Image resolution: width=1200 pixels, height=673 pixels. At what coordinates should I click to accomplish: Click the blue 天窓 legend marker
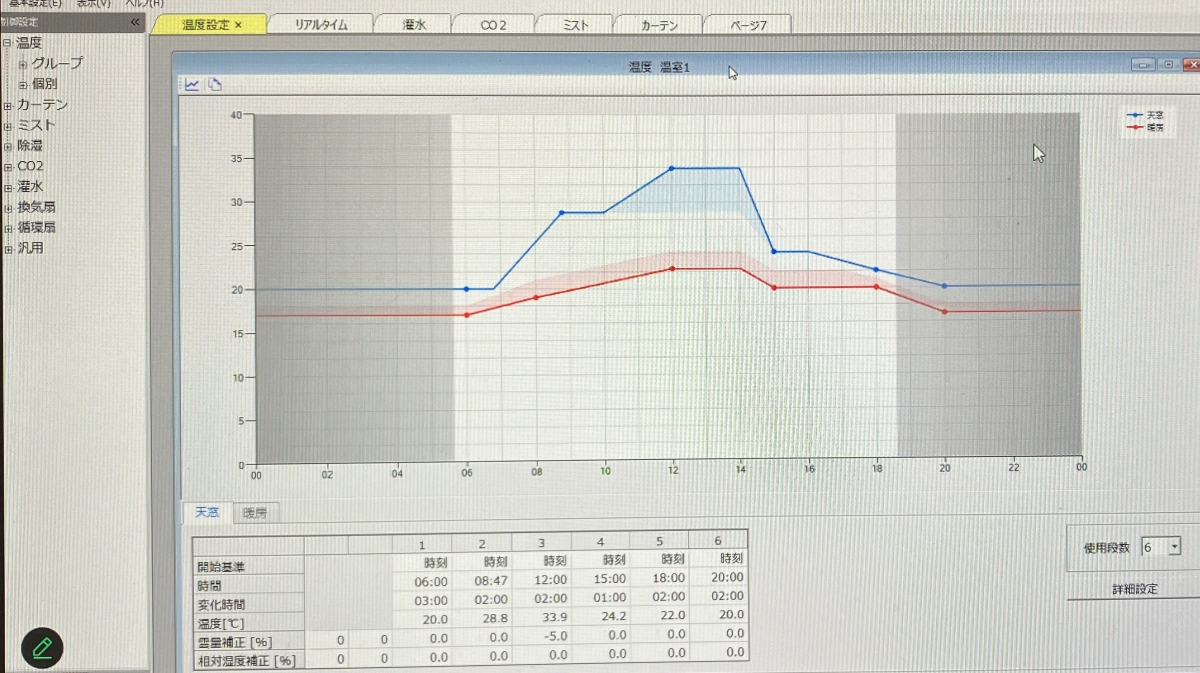(x=1136, y=115)
